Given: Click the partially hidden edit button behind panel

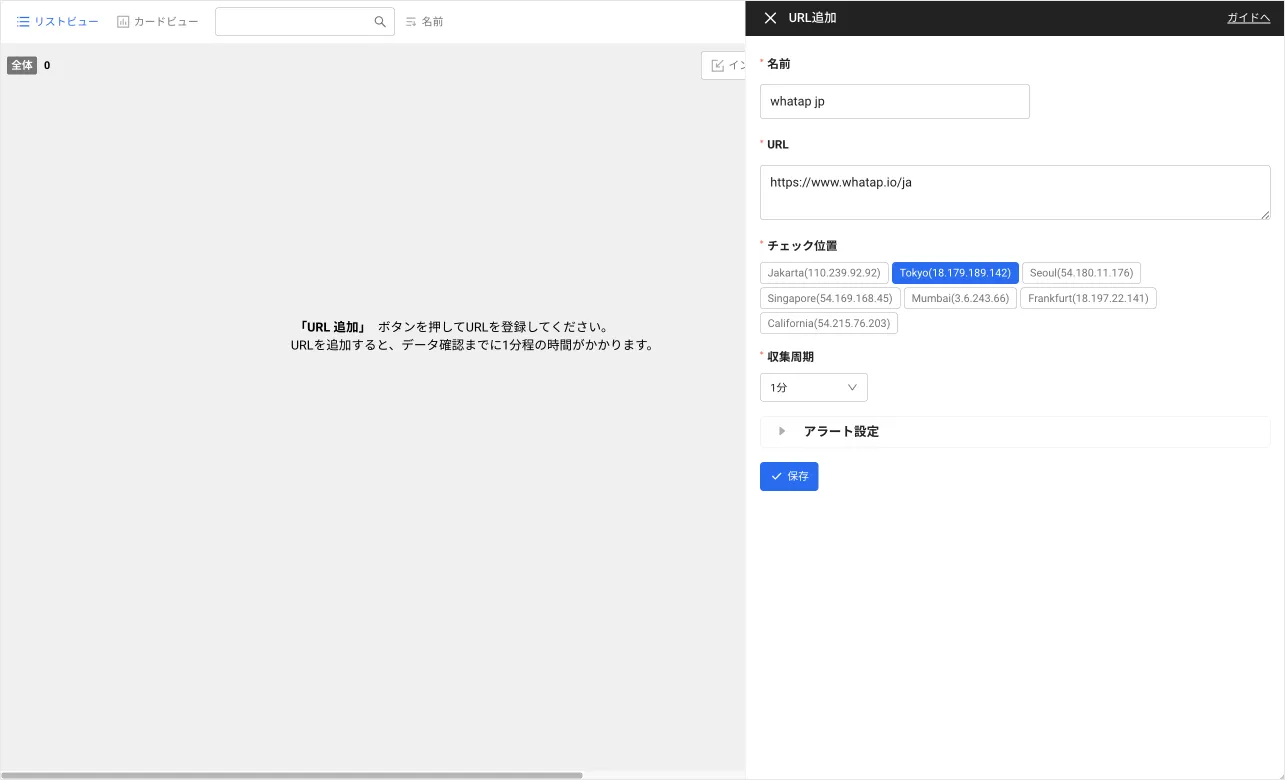Looking at the screenshot, I should tap(724, 65).
